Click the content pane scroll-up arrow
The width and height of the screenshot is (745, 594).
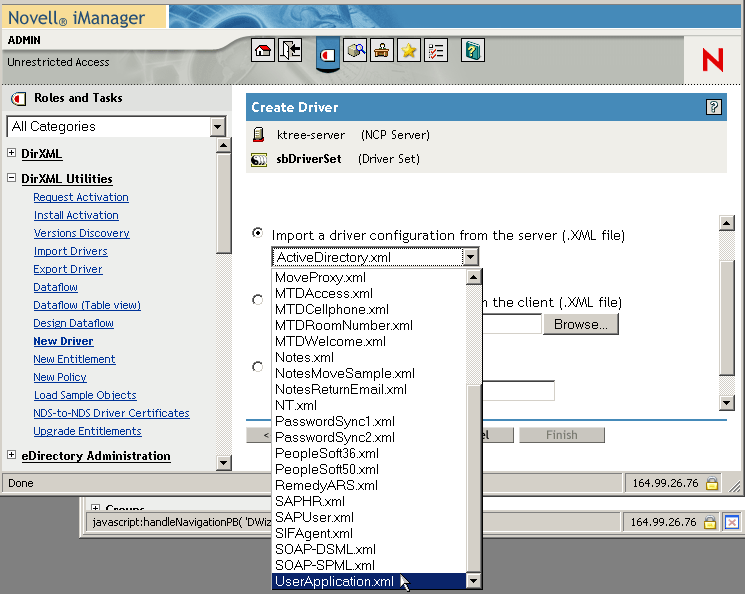[727, 223]
